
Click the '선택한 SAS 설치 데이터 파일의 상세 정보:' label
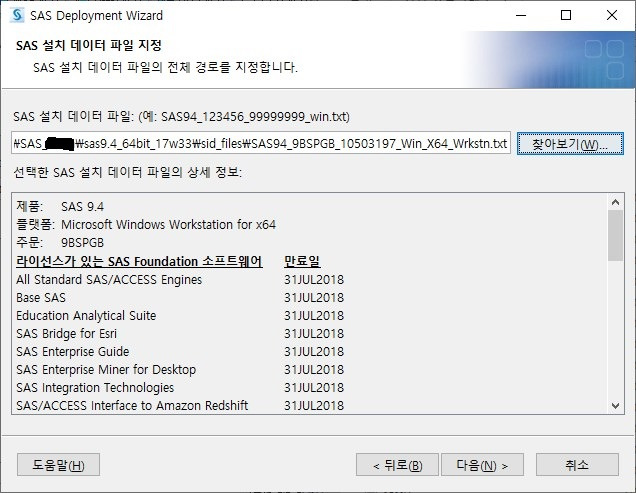127,172
